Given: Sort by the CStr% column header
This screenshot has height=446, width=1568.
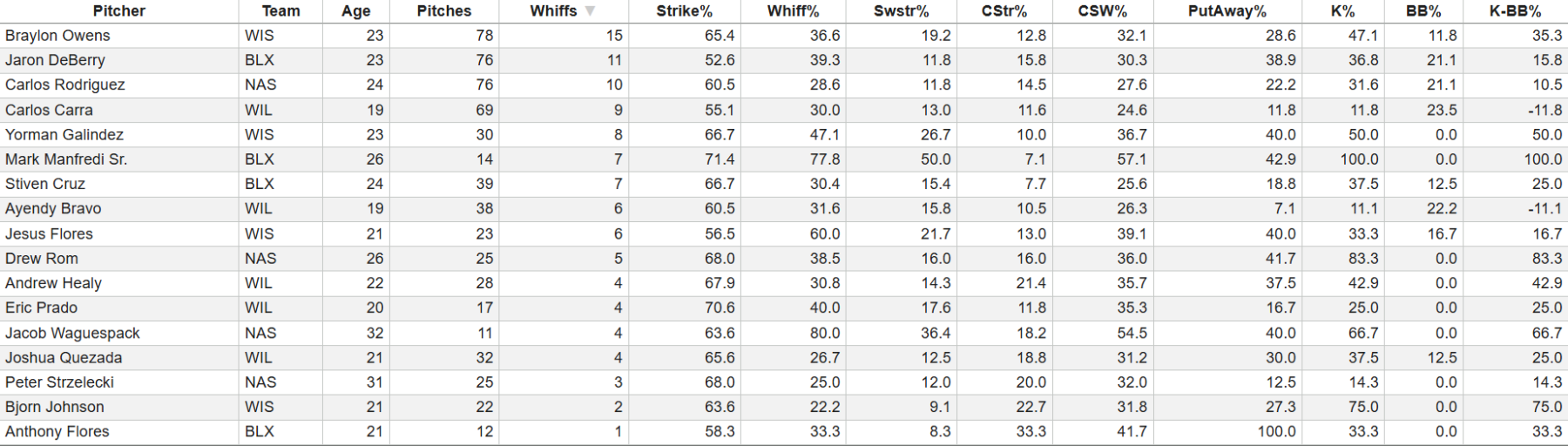Looking at the screenshot, I should (x=1004, y=11).
